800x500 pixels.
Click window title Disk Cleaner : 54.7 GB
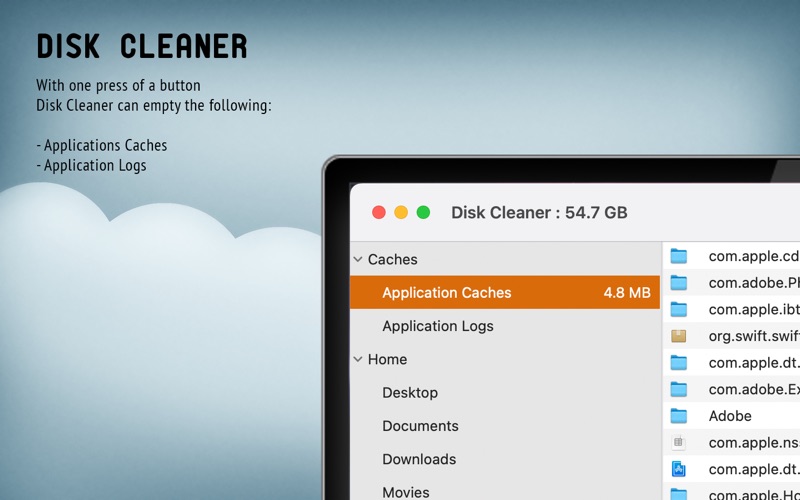point(539,212)
